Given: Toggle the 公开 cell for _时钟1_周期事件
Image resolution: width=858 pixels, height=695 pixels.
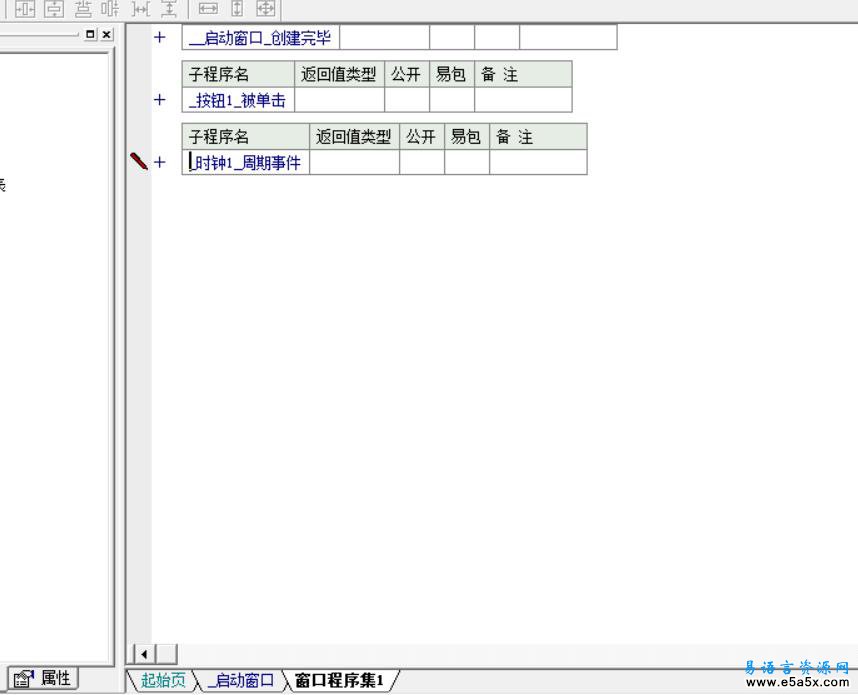Looking at the screenshot, I should pos(422,163).
